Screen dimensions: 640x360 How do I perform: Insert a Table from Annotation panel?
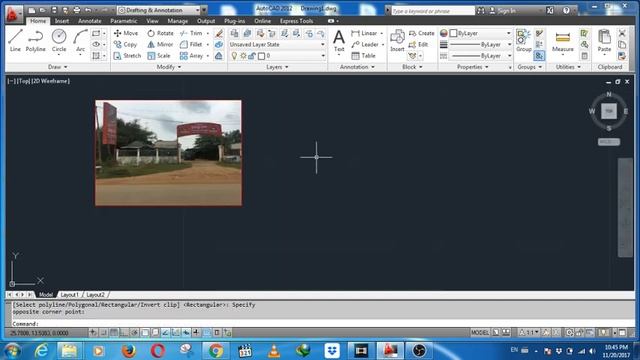coord(363,56)
